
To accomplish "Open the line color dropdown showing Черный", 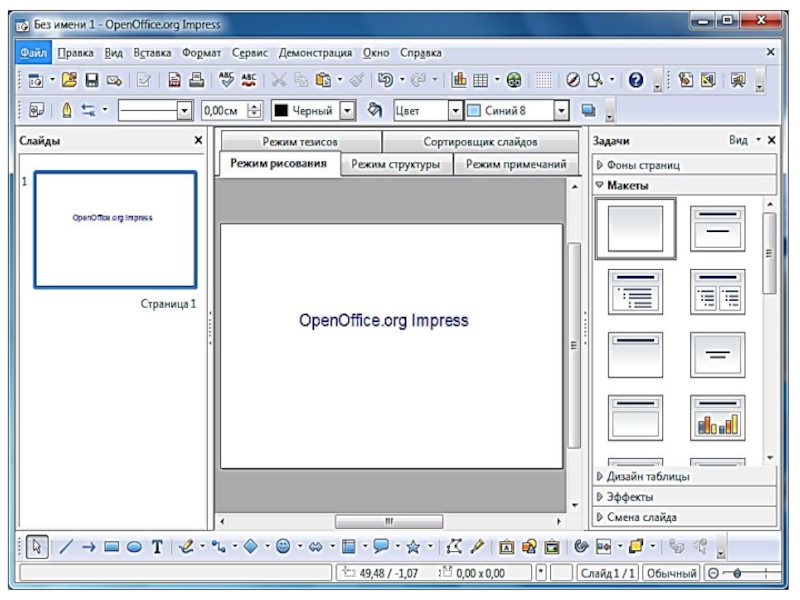I will click(x=348, y=111).
